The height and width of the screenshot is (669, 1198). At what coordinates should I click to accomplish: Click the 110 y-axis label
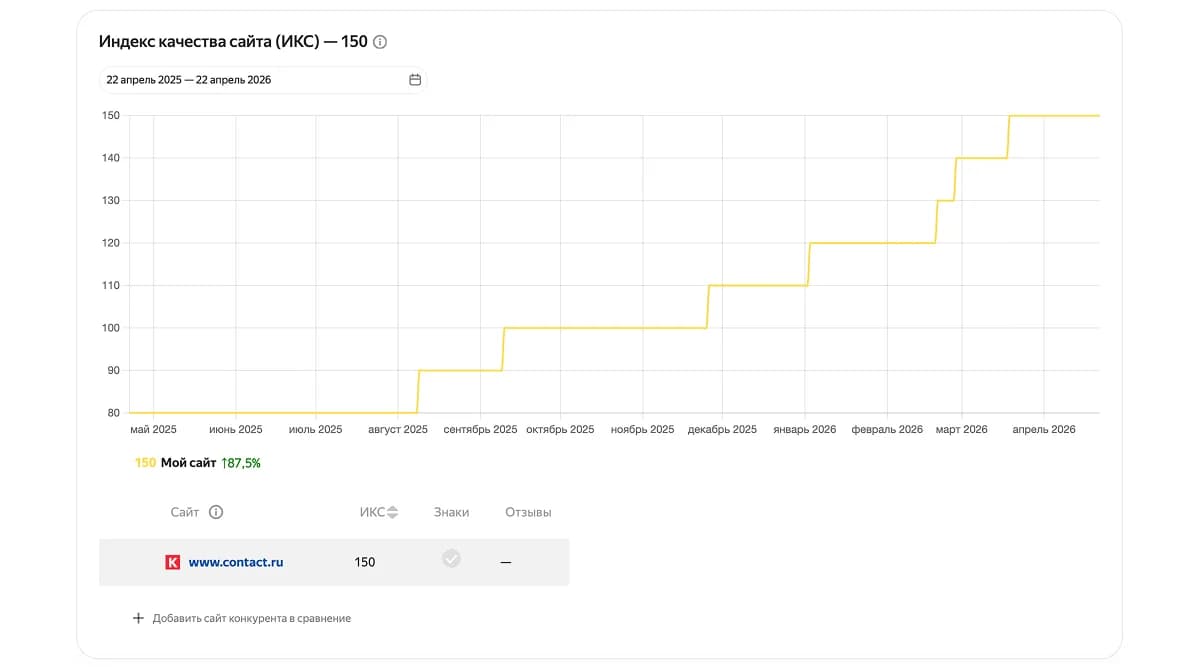(111, 286)
